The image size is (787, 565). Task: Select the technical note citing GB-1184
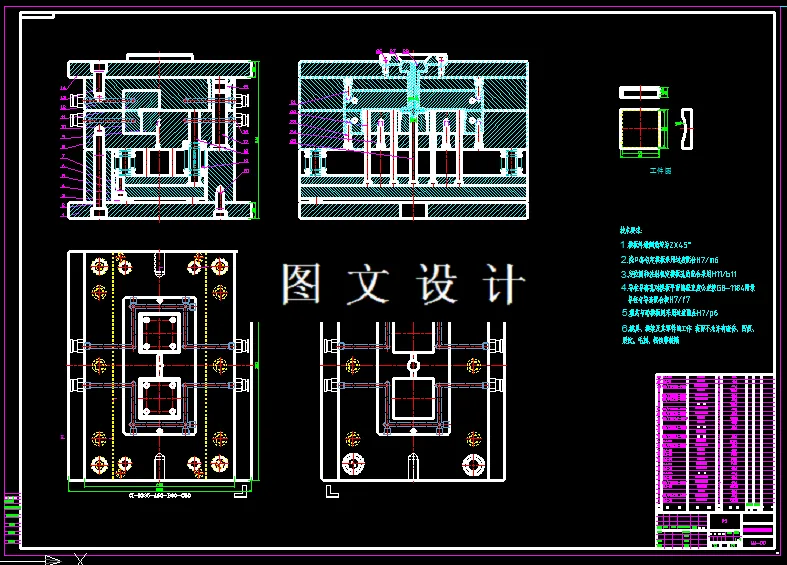point(688,288)
